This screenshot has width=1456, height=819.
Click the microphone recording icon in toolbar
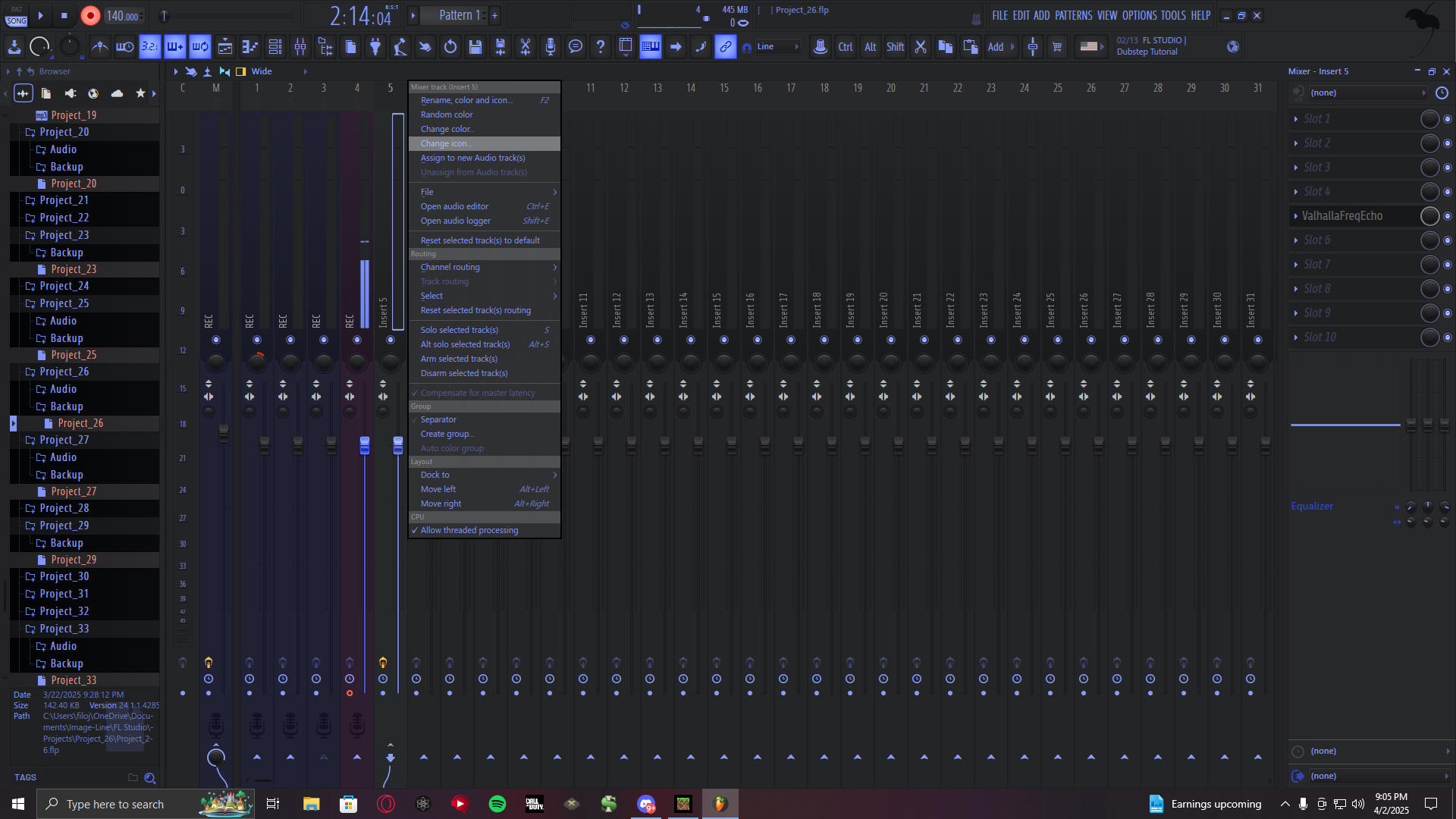551,47
